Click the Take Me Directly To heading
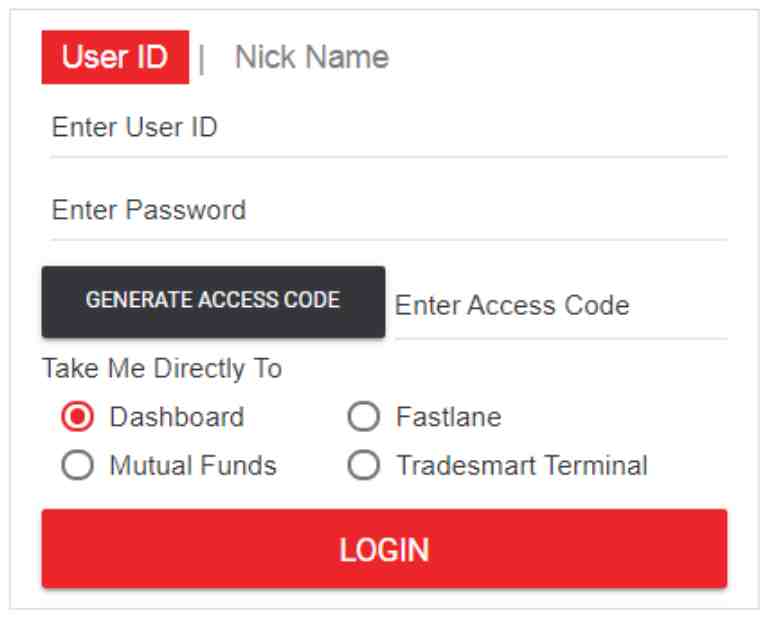The width and height of the screenshot is (776, 622). (161, 369)
